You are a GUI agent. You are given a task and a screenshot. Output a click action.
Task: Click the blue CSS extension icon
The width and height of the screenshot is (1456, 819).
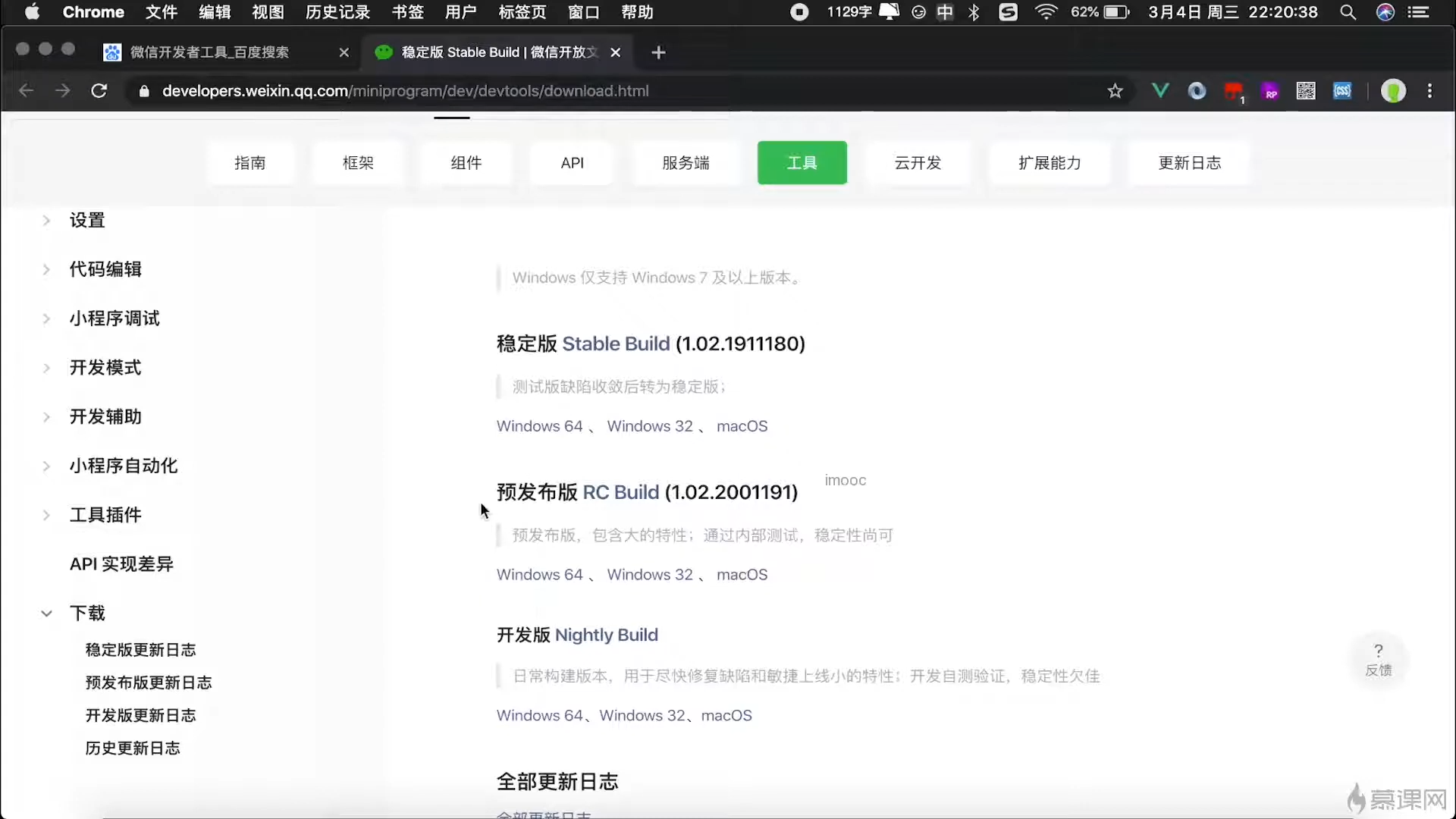[x=1342, y=91]
